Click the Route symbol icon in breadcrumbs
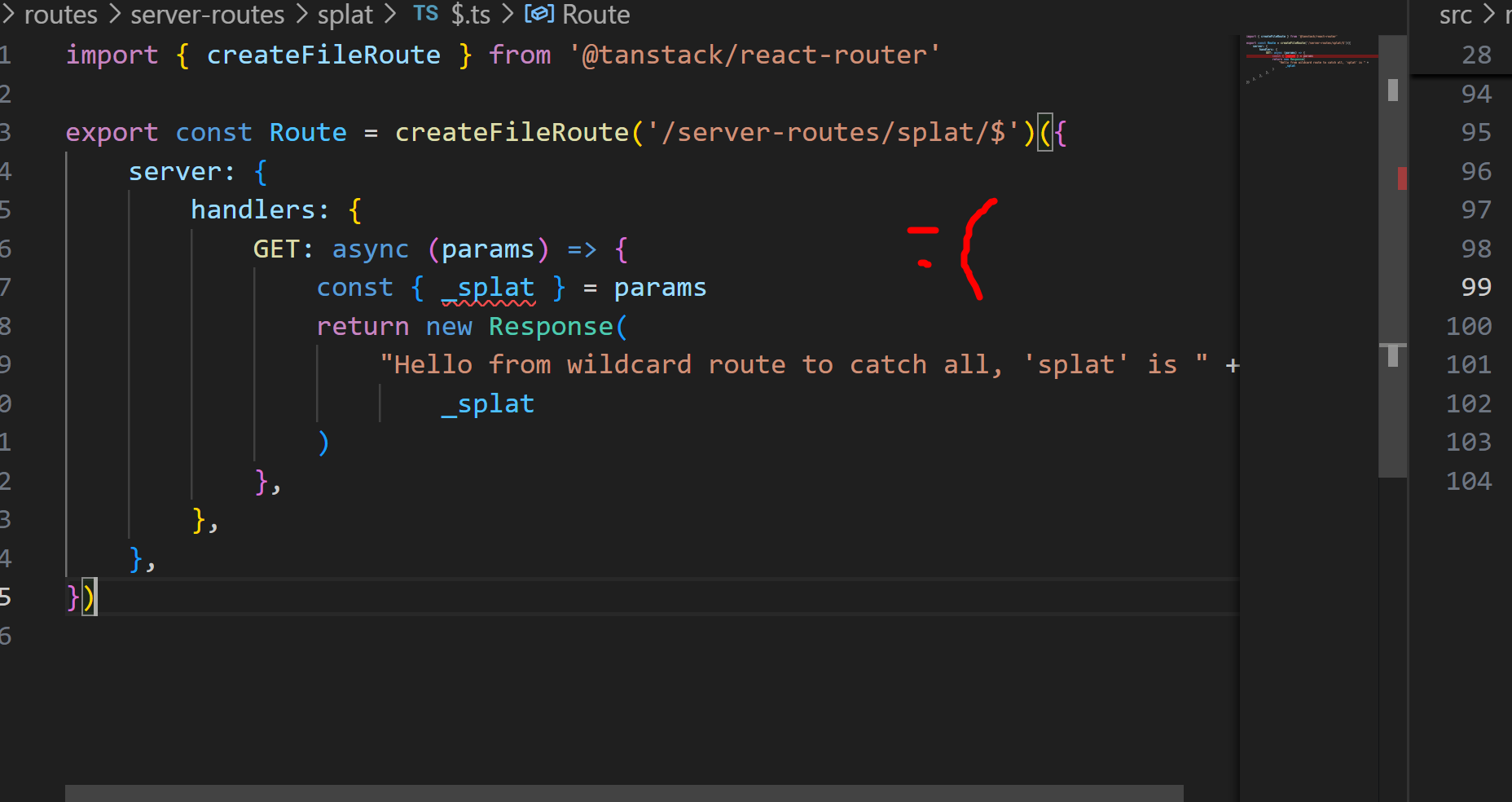 pyautogui.click(x=539, y=14)
